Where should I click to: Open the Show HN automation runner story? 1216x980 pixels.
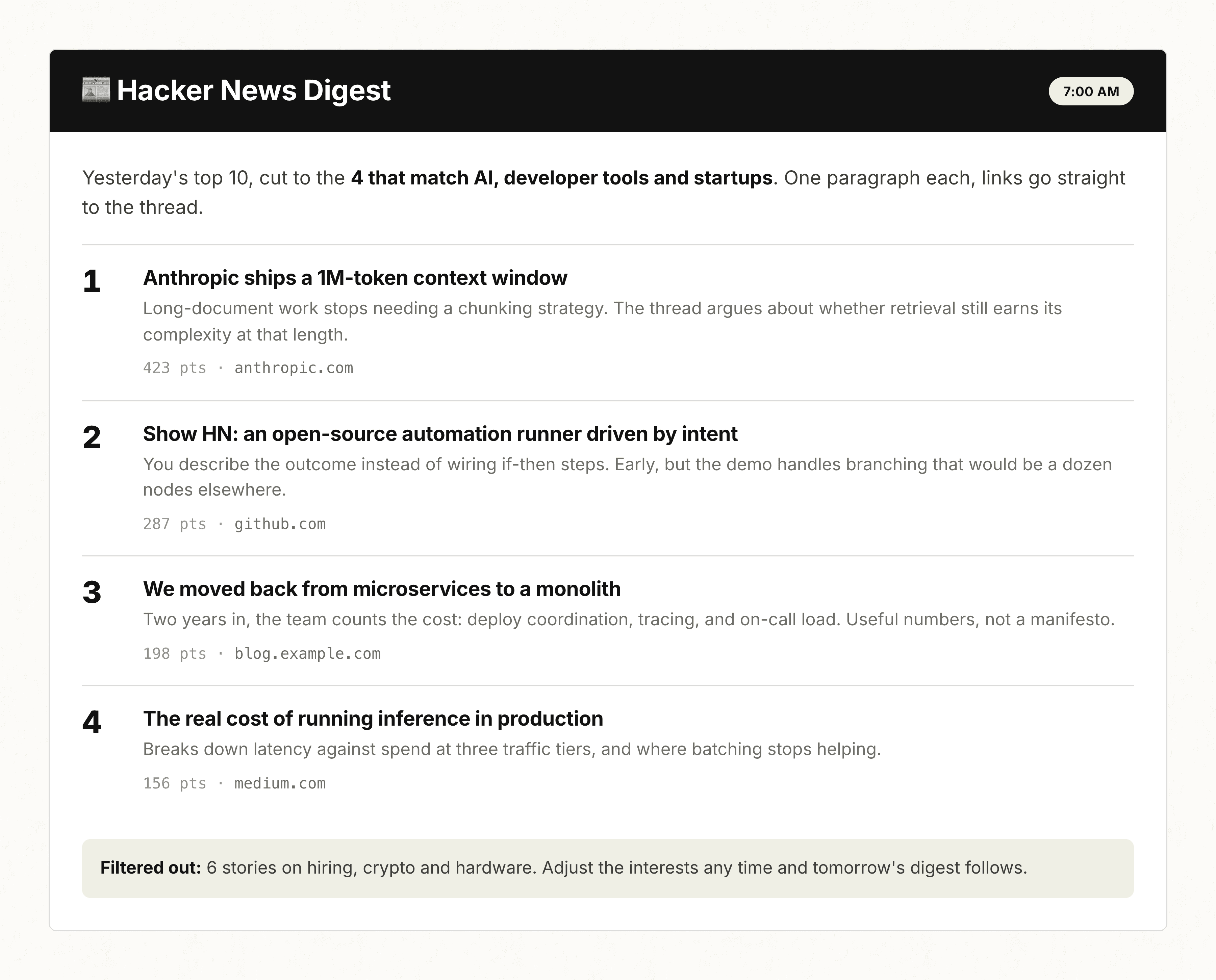point(440,433)
